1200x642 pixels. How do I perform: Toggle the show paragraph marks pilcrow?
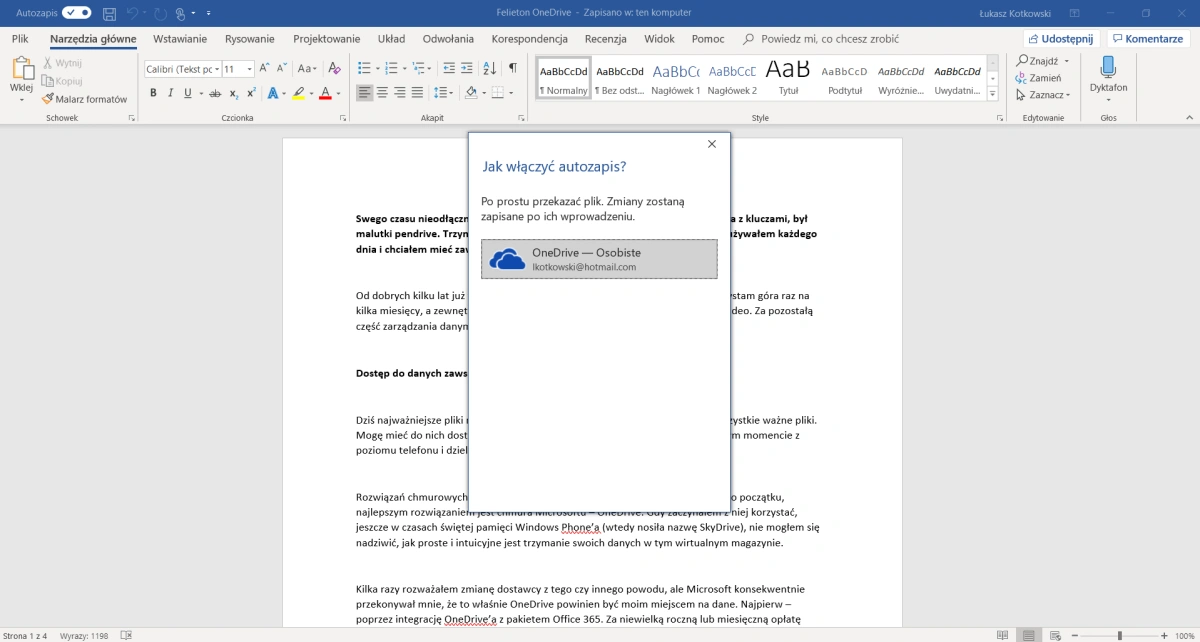(512, 69)
